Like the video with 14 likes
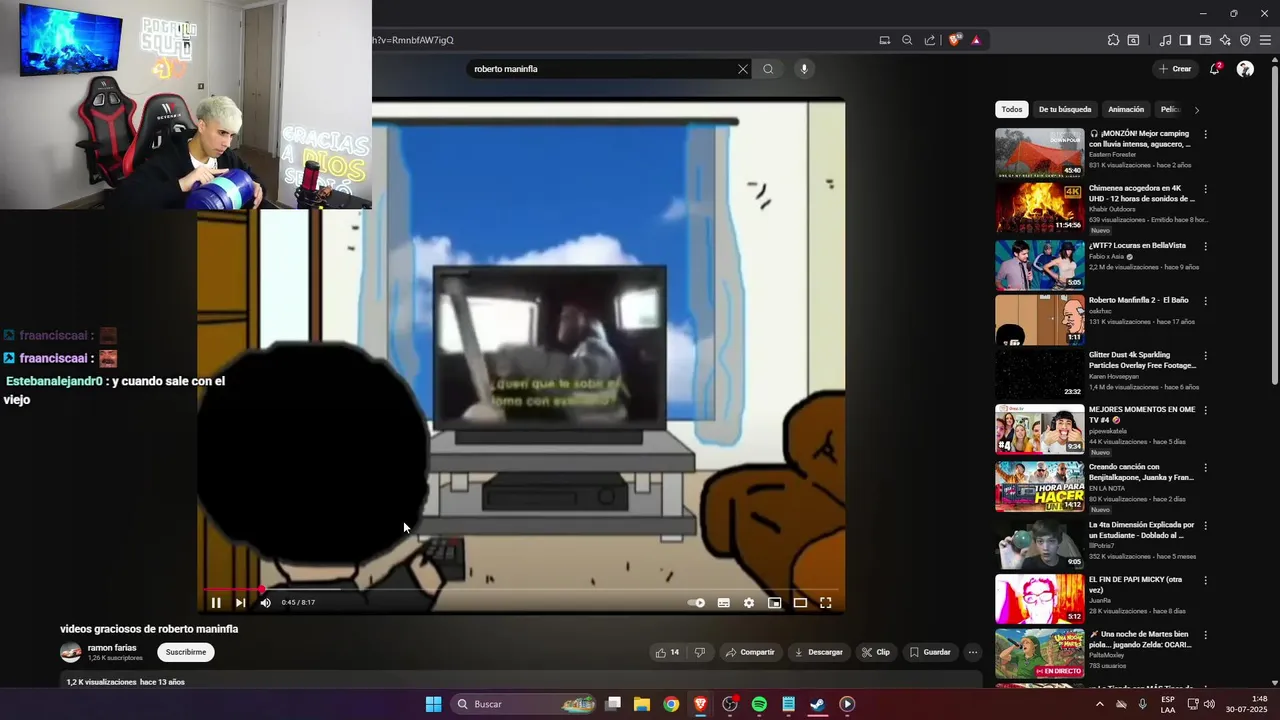The height and width of the screenshot is (720, 1280). [667, 652]
